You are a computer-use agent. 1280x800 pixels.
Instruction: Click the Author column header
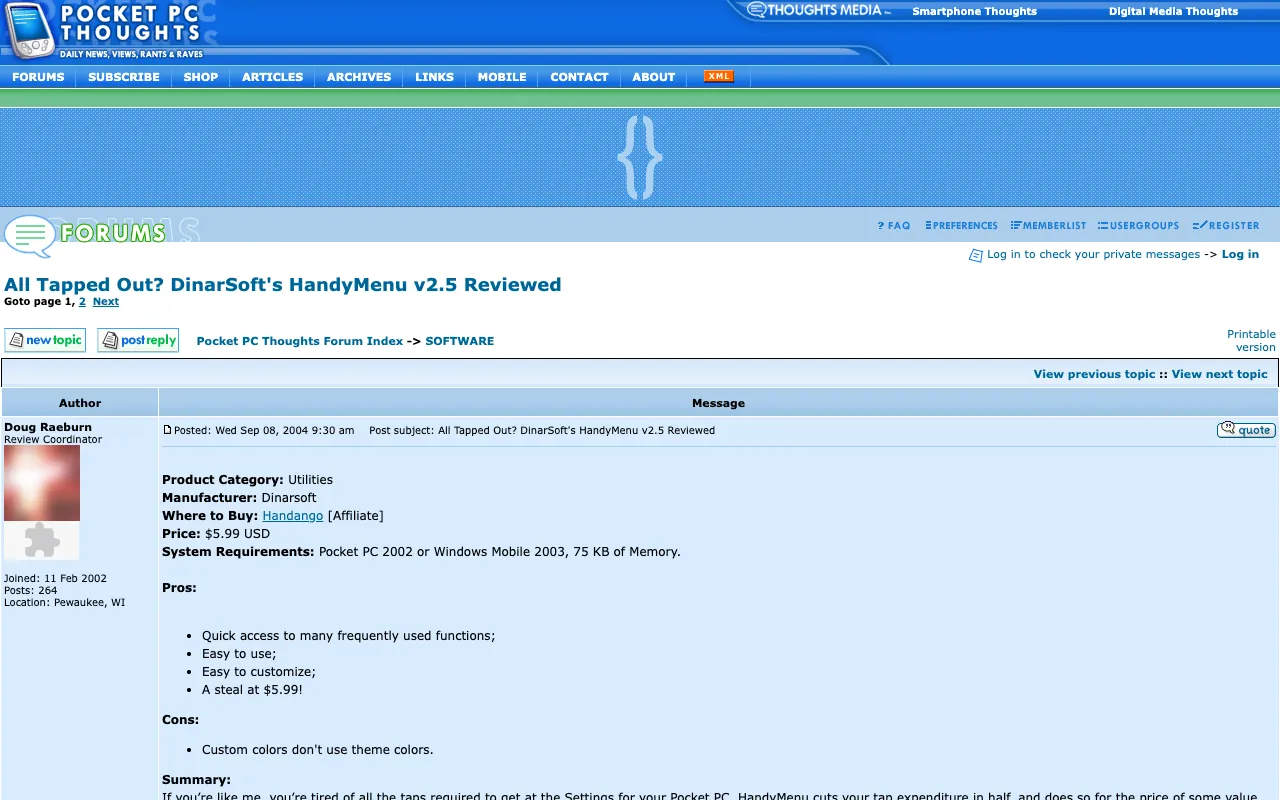pyautogui.click(x=80, y=403)
